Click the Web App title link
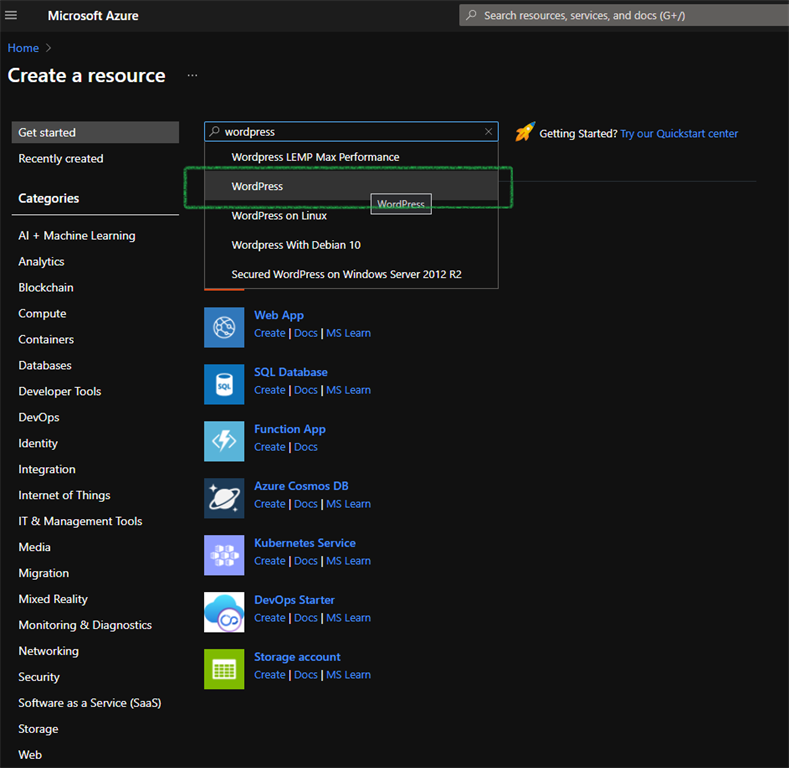The height and width of the screenshot is (768, 789). coord(279,315)
